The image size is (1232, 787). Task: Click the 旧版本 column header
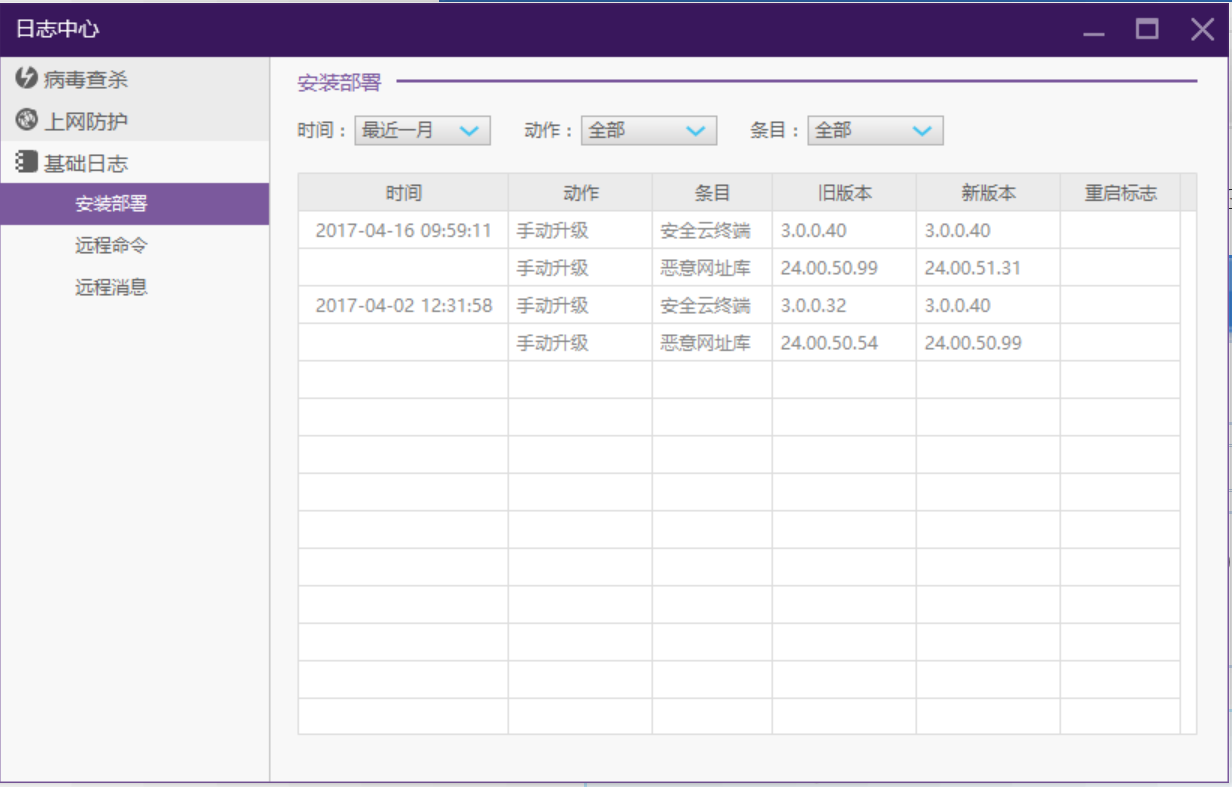tap(844, 193)
